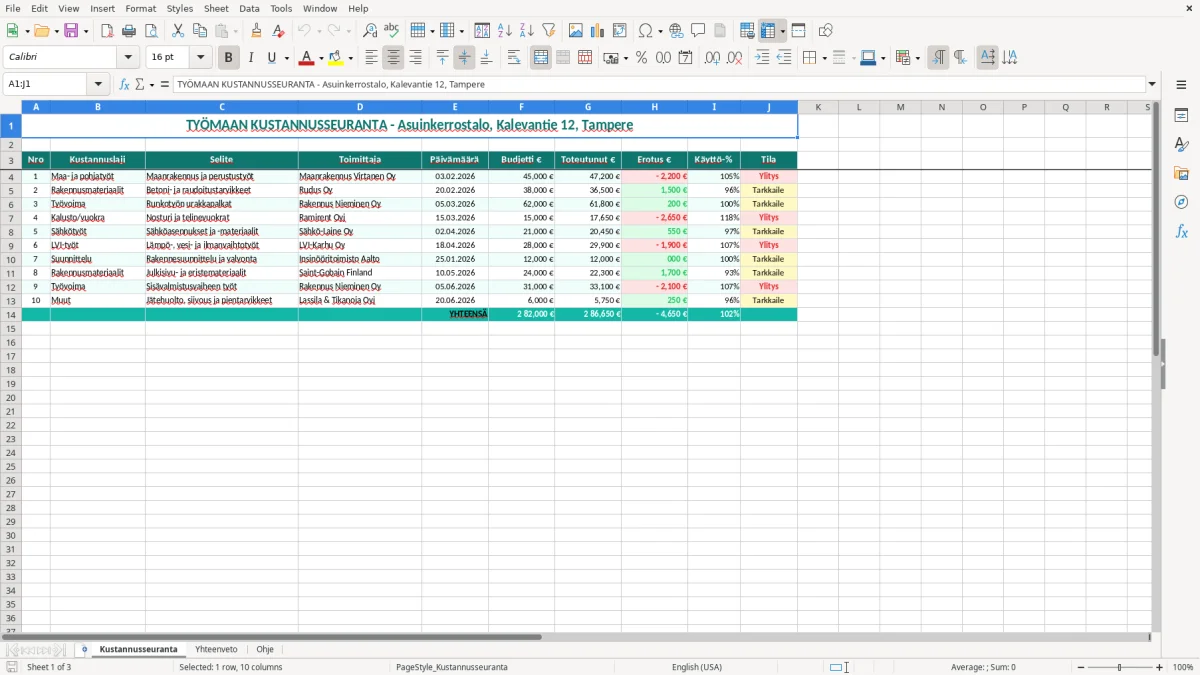Click row 14 header

[x=10, y=314]
